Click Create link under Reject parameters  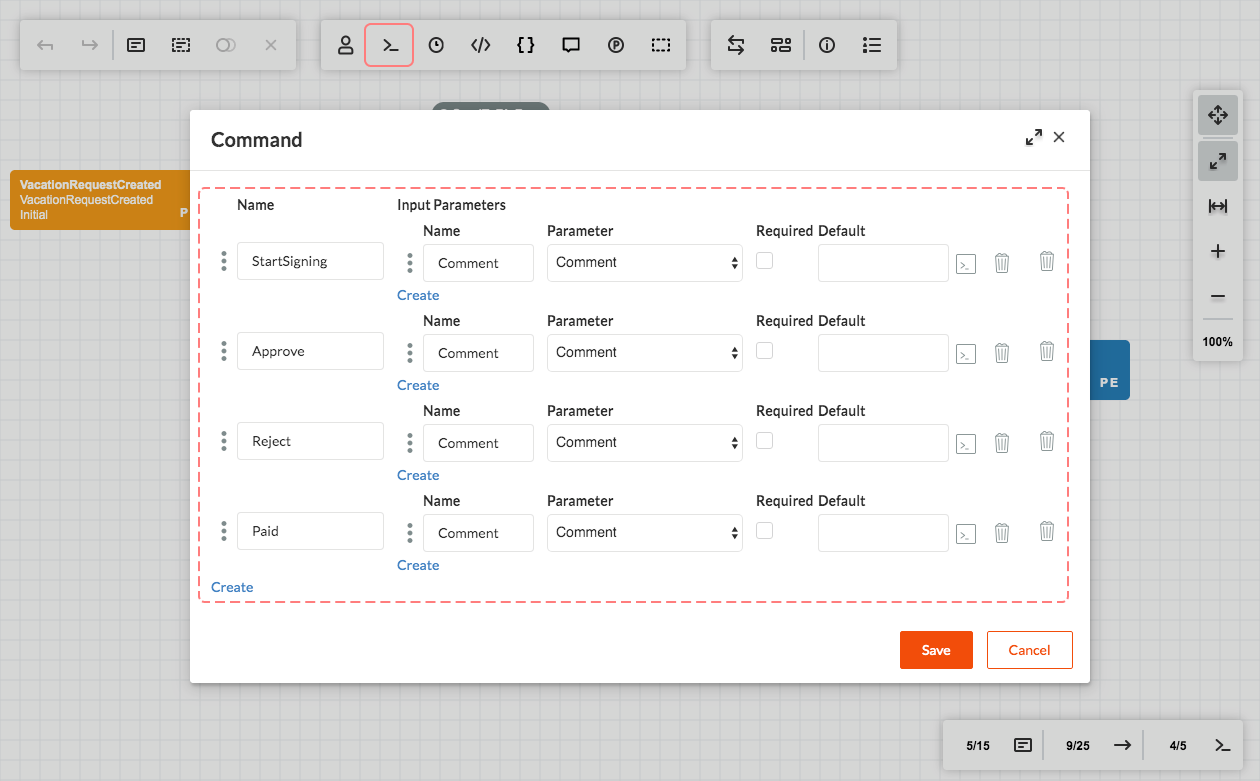[418, 475]
